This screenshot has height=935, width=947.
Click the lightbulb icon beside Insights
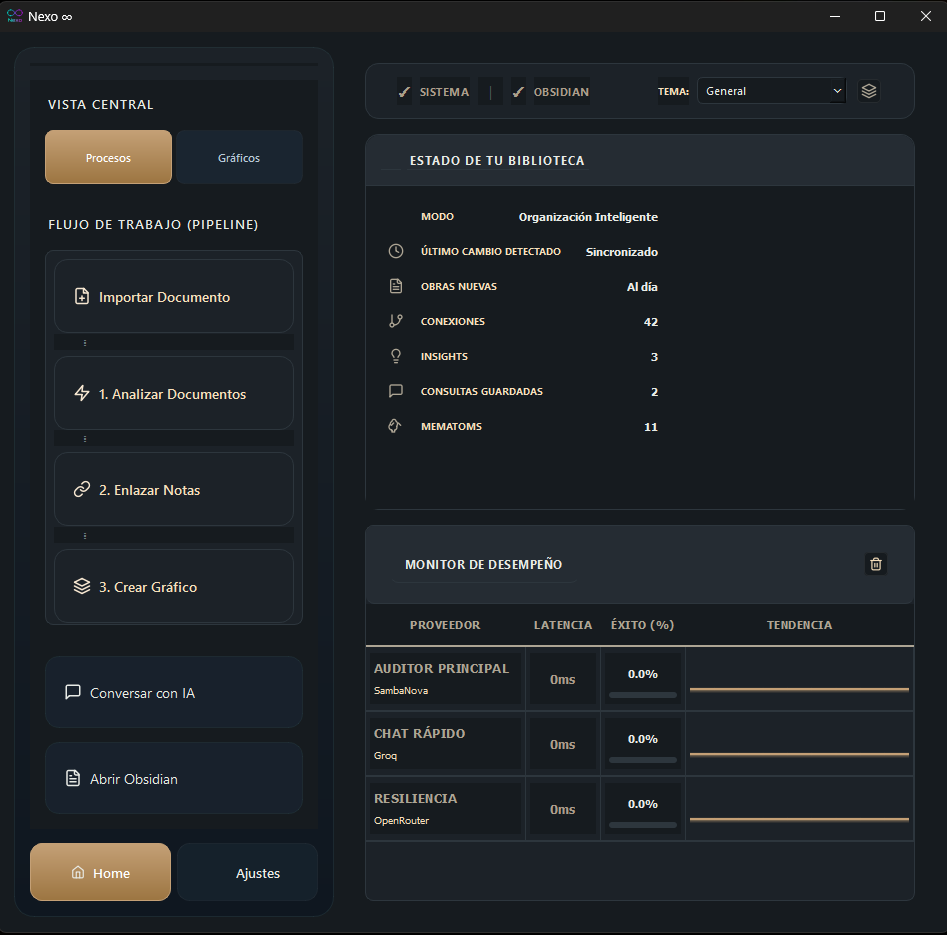click(396, 356)
